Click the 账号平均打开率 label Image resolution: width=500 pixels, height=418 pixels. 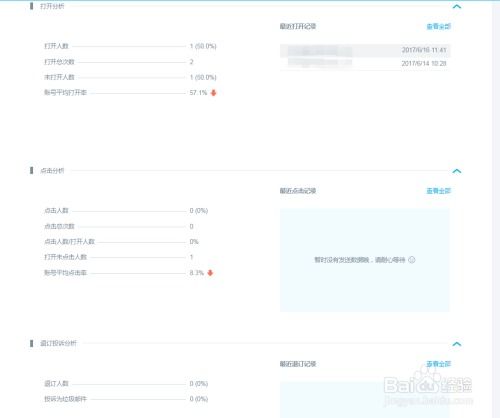click(x=65, y=93)
